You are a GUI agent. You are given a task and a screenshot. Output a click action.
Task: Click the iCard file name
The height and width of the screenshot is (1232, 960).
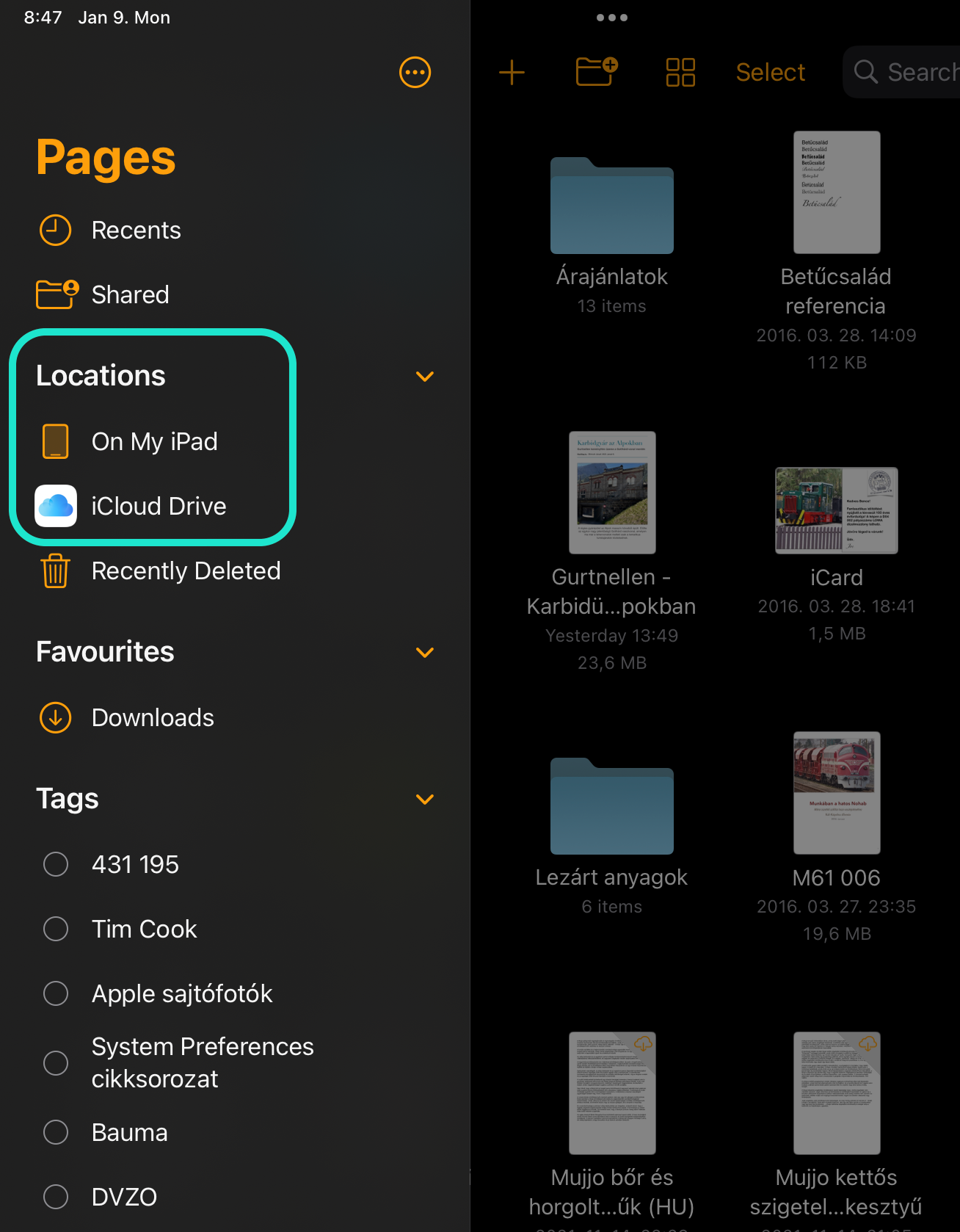[x=837, y=577]
